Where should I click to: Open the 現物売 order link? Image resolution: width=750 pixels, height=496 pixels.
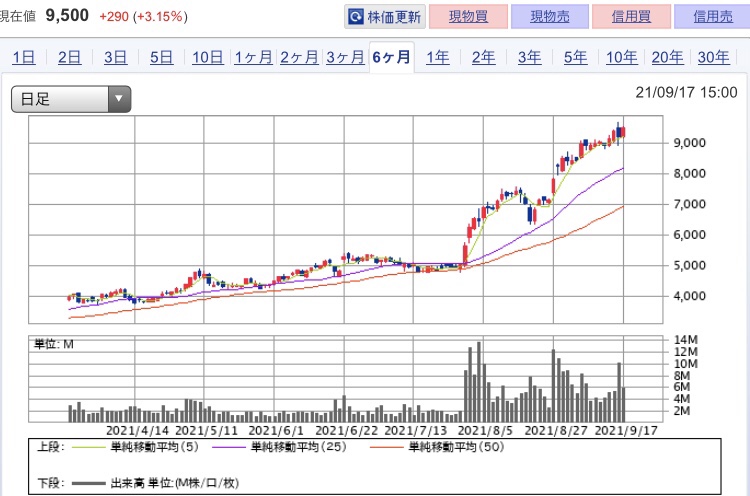pyautogui.click(x=550, y=17)
